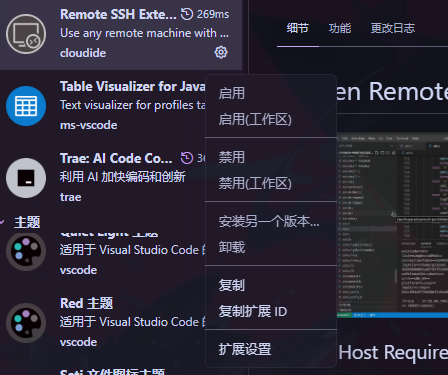The height and width of the screenshot is (375, 448).
Task: Click the Host Require heading in details
Action: pyautogui.click(x=393, y=353)
